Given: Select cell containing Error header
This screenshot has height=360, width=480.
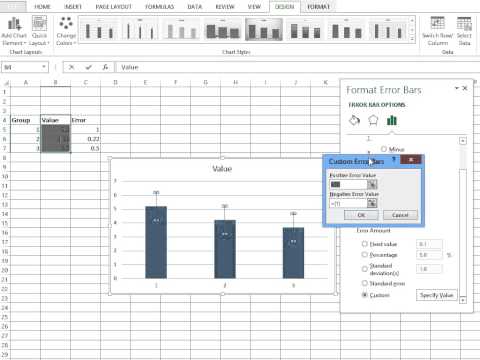Looking at the screenshot, I should pos(85,120).
